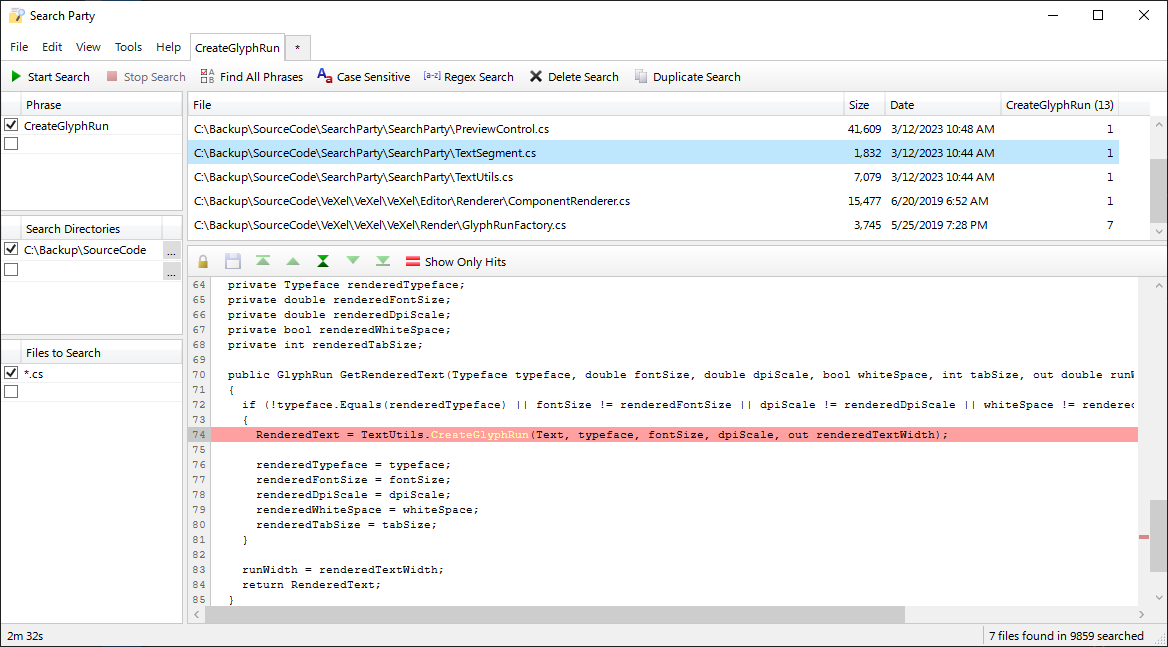Click the 7 files found status text
This screenshot has height=647, width=1168.
point(1066,636)
